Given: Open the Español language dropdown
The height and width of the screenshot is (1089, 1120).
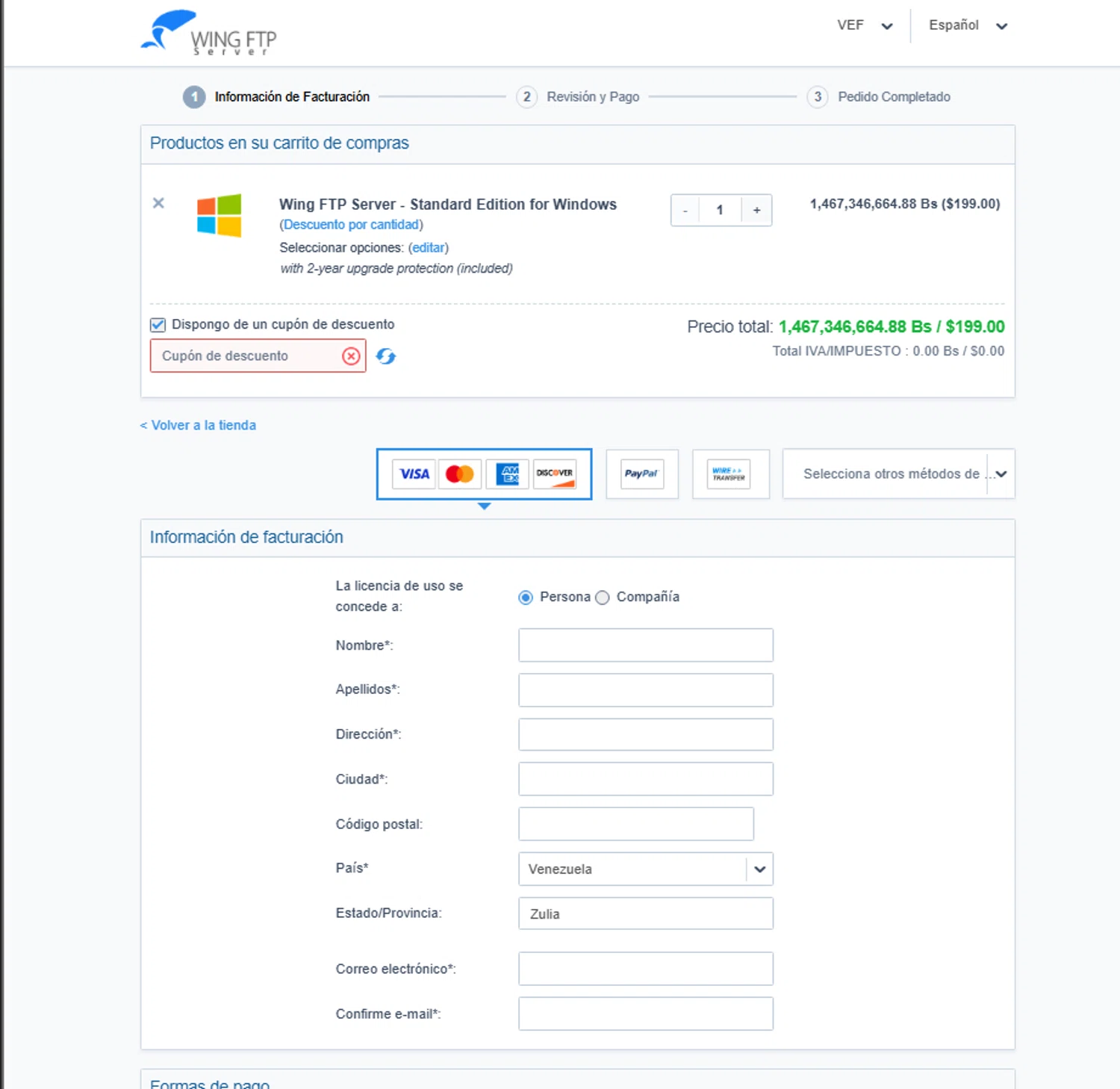Looking at the screenshot, I should [x=968, y=25].
